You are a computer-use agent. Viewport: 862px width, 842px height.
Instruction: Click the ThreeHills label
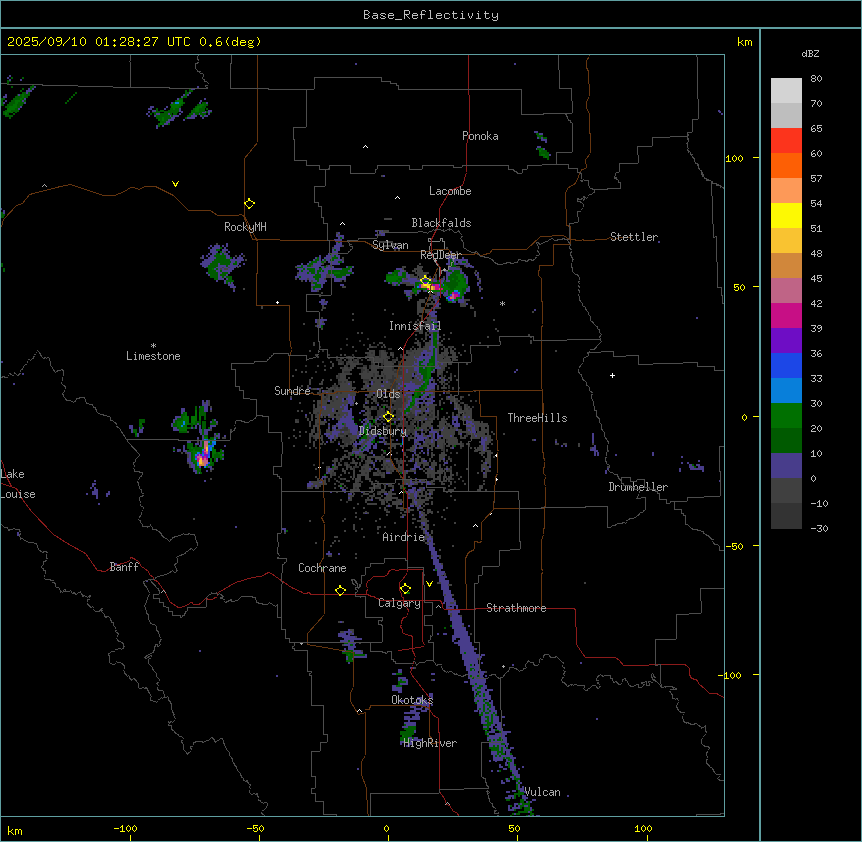537,418
